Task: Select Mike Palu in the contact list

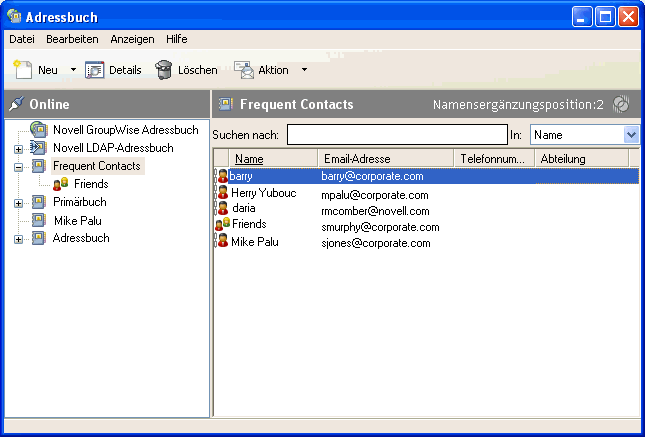Action: [x=255, y=242]
